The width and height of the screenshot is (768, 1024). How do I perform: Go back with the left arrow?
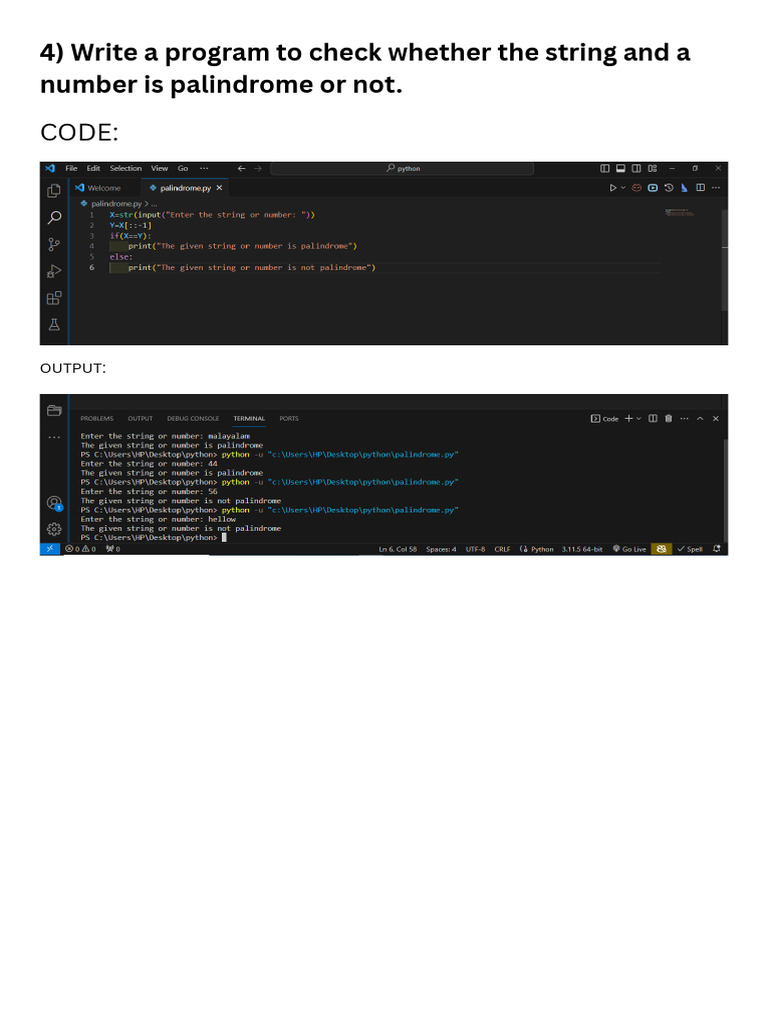pos(242,168)
